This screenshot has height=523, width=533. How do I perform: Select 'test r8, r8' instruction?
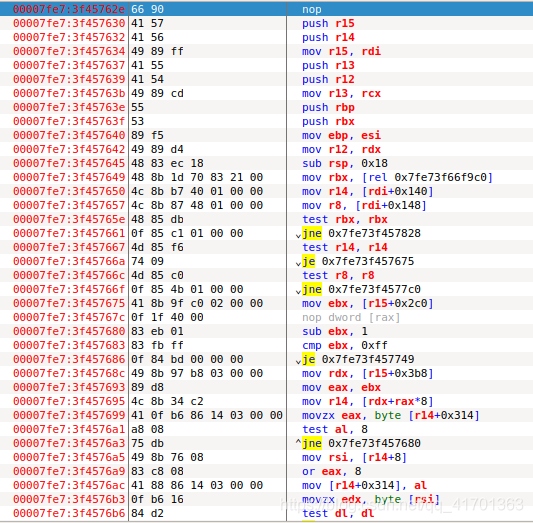point(338,275)
